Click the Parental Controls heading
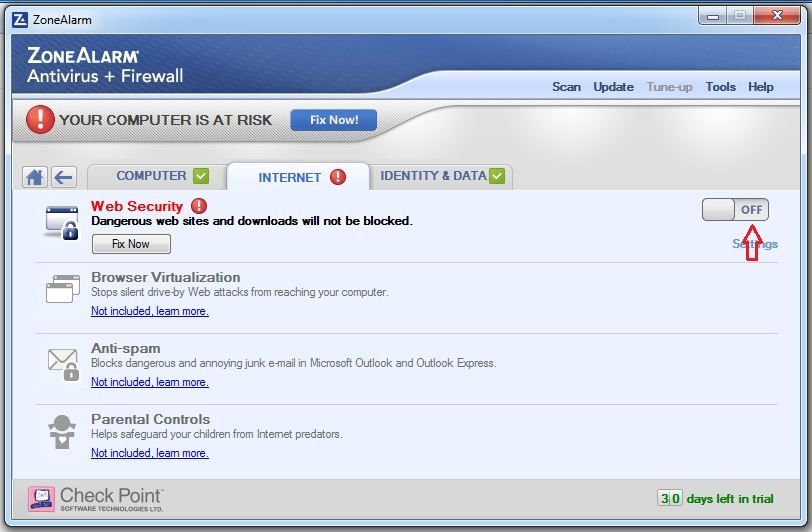The height and width of the screenshot is (532, 812). tap(151, 419)
